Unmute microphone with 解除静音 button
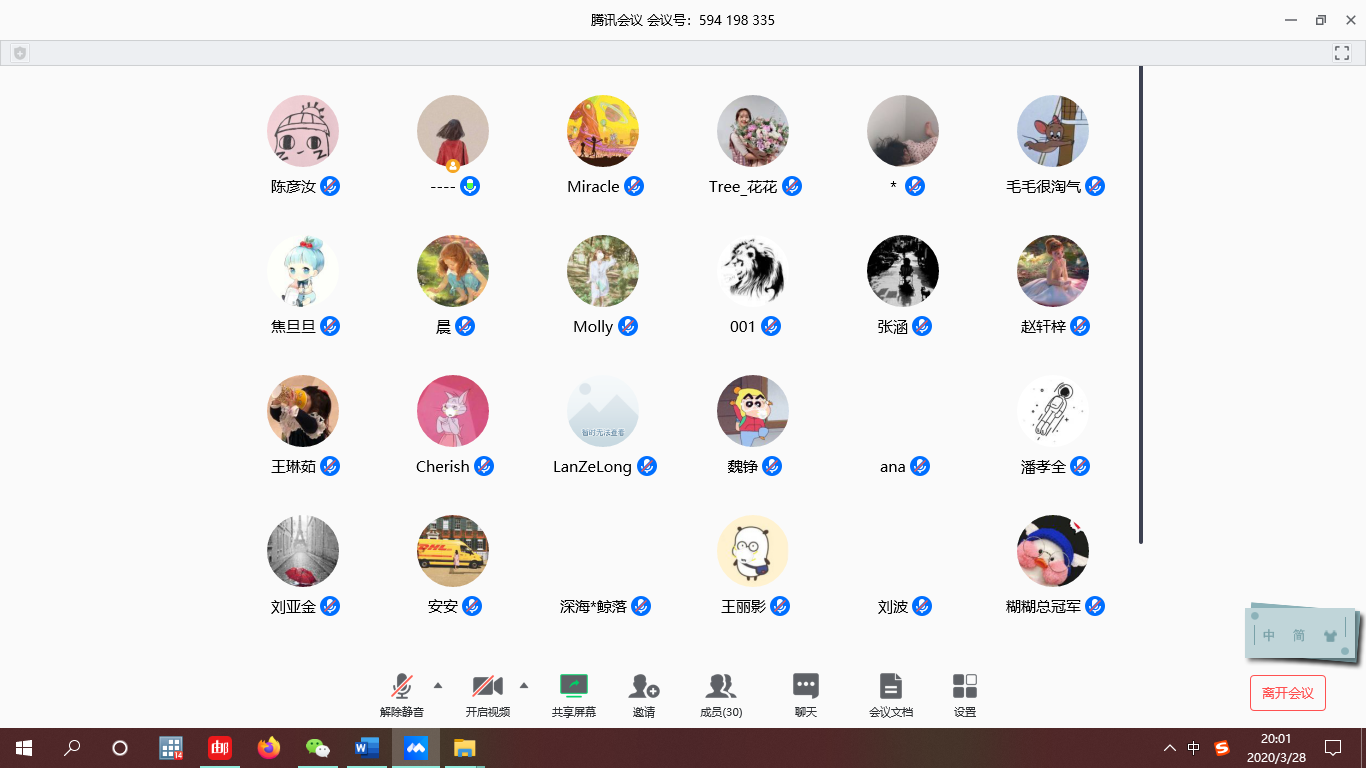This screenshot has width=1366, height=768. [x=402, y=687]
